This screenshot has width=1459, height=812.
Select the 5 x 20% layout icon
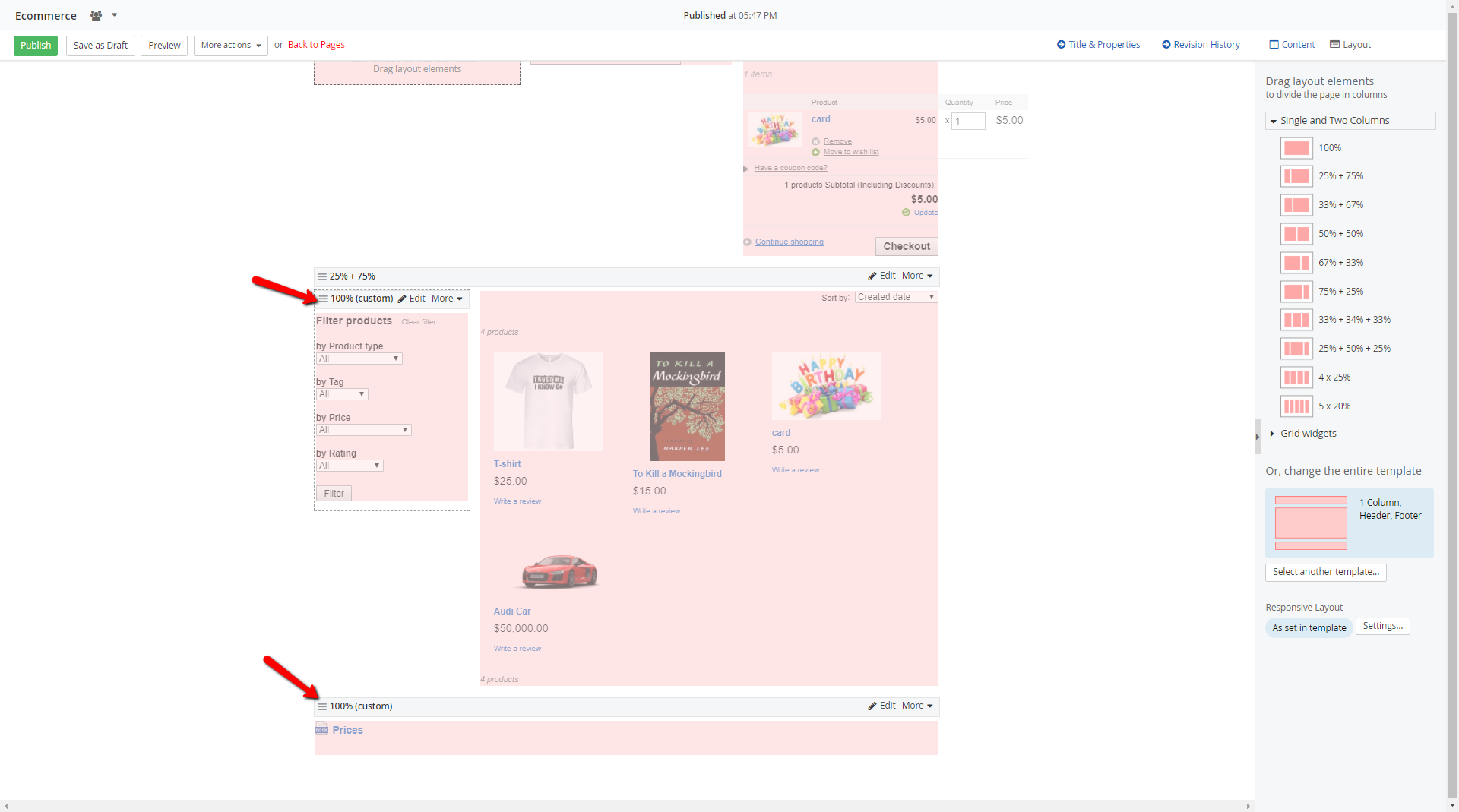click(1296, 406)
